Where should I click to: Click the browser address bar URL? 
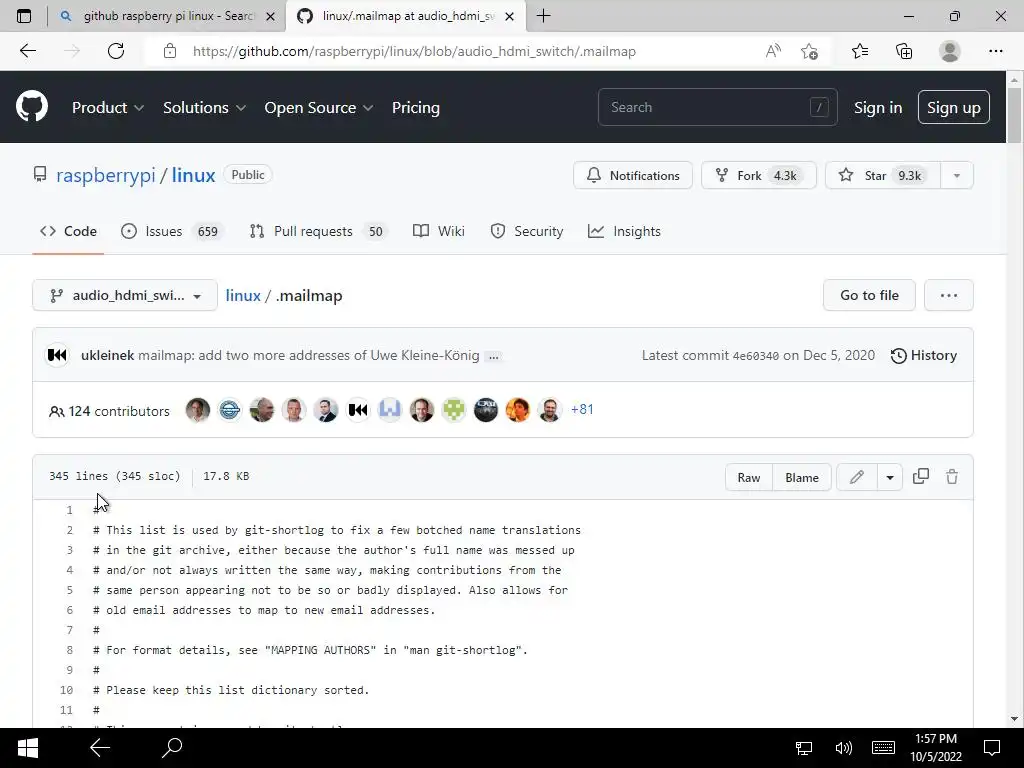point(414,52)
